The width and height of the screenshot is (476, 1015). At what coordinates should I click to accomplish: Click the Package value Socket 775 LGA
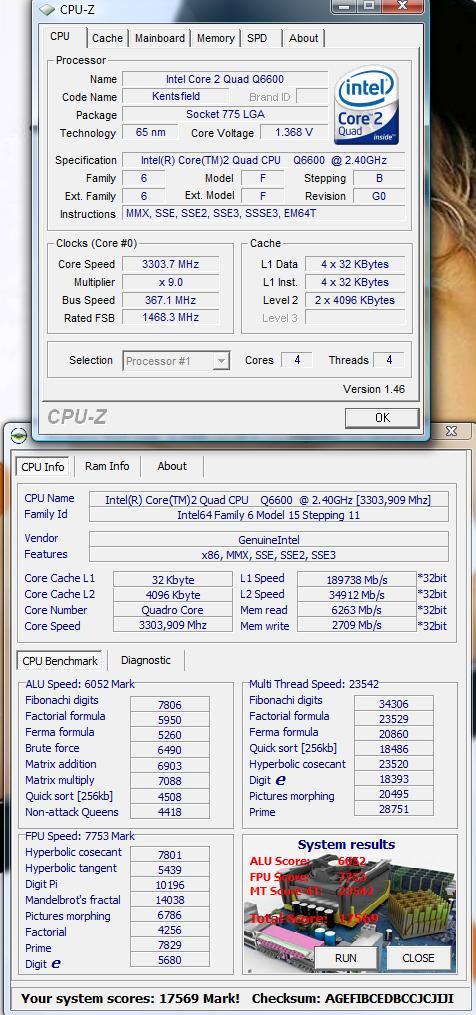coord(225,115)
